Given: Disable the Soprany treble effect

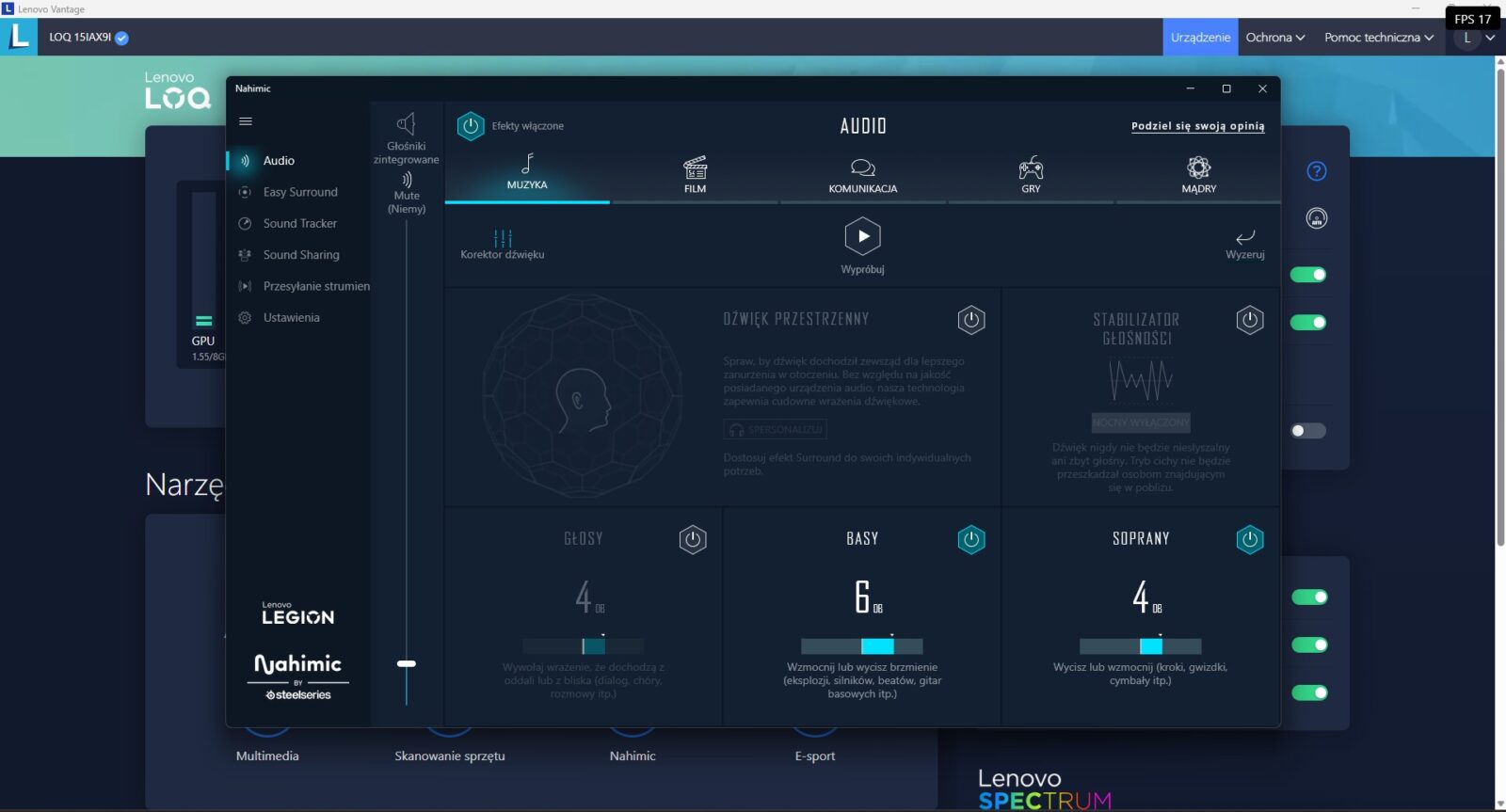Looking at the screenshot, I should pyautogui.click(x=1249, y=539).
